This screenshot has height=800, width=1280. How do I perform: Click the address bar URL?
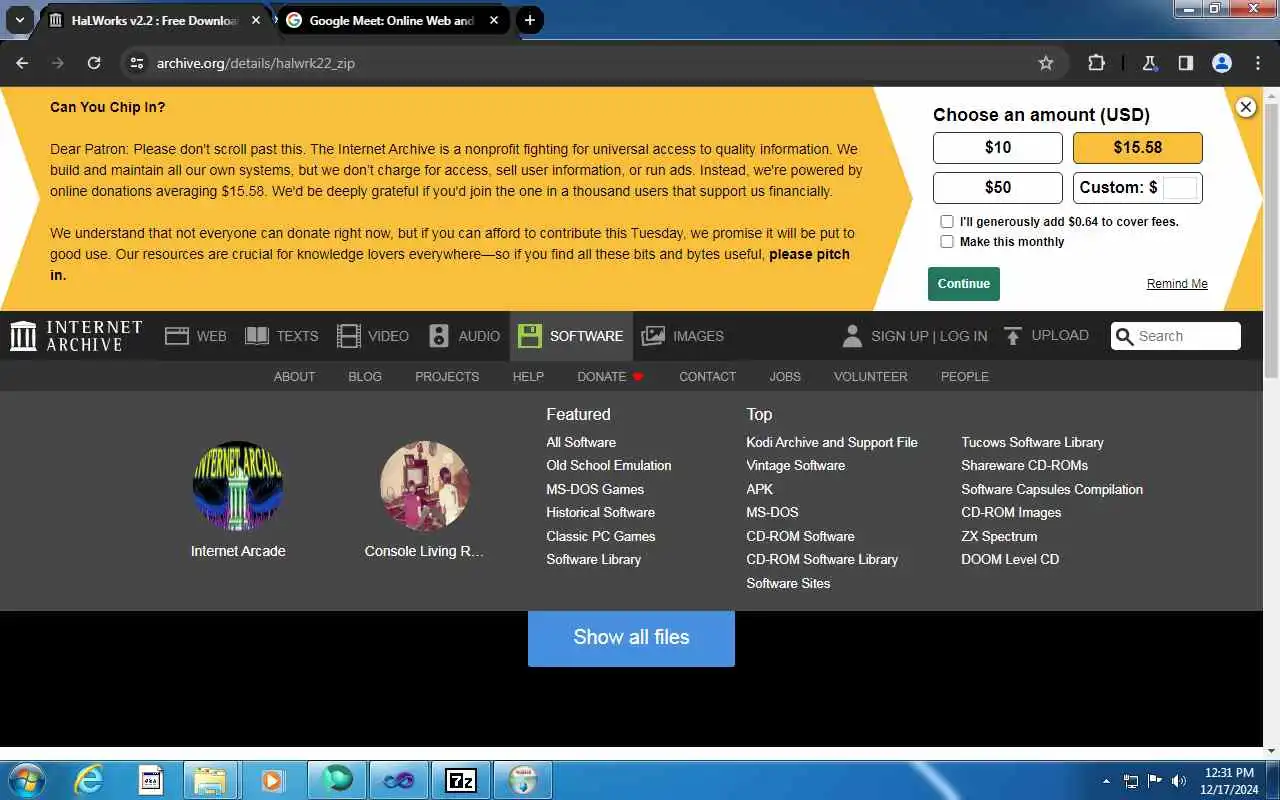pyautogui.click(x=256, y=63)
